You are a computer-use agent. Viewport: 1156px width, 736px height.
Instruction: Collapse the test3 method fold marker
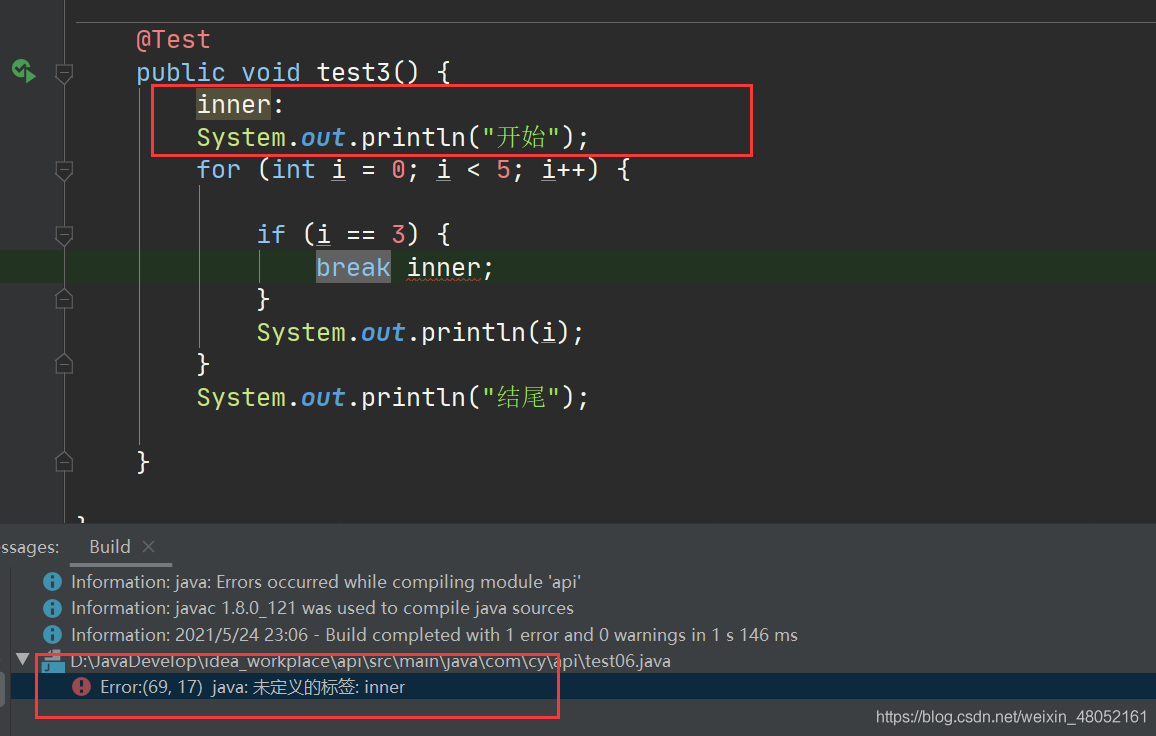[x=64, y=72]
